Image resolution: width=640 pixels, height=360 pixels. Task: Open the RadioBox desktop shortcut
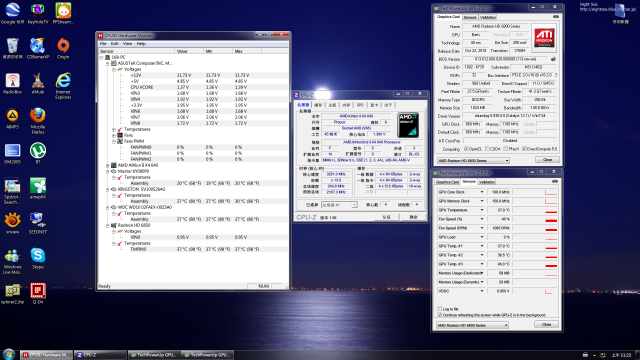(x=12, y=83)
